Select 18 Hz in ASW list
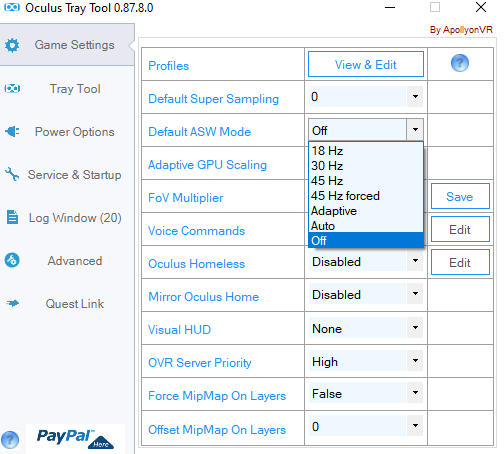The image size is (504, 454). click(366, 151)
